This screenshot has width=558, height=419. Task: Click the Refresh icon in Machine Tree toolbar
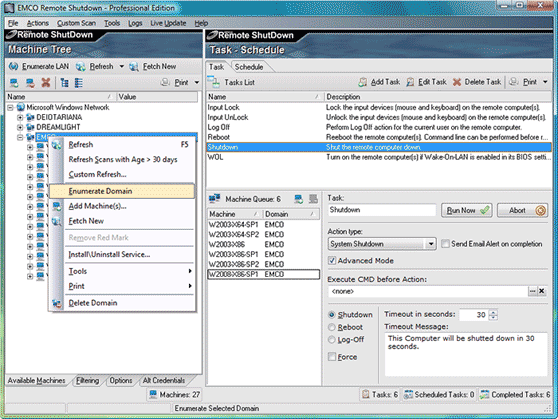(81, 67)
